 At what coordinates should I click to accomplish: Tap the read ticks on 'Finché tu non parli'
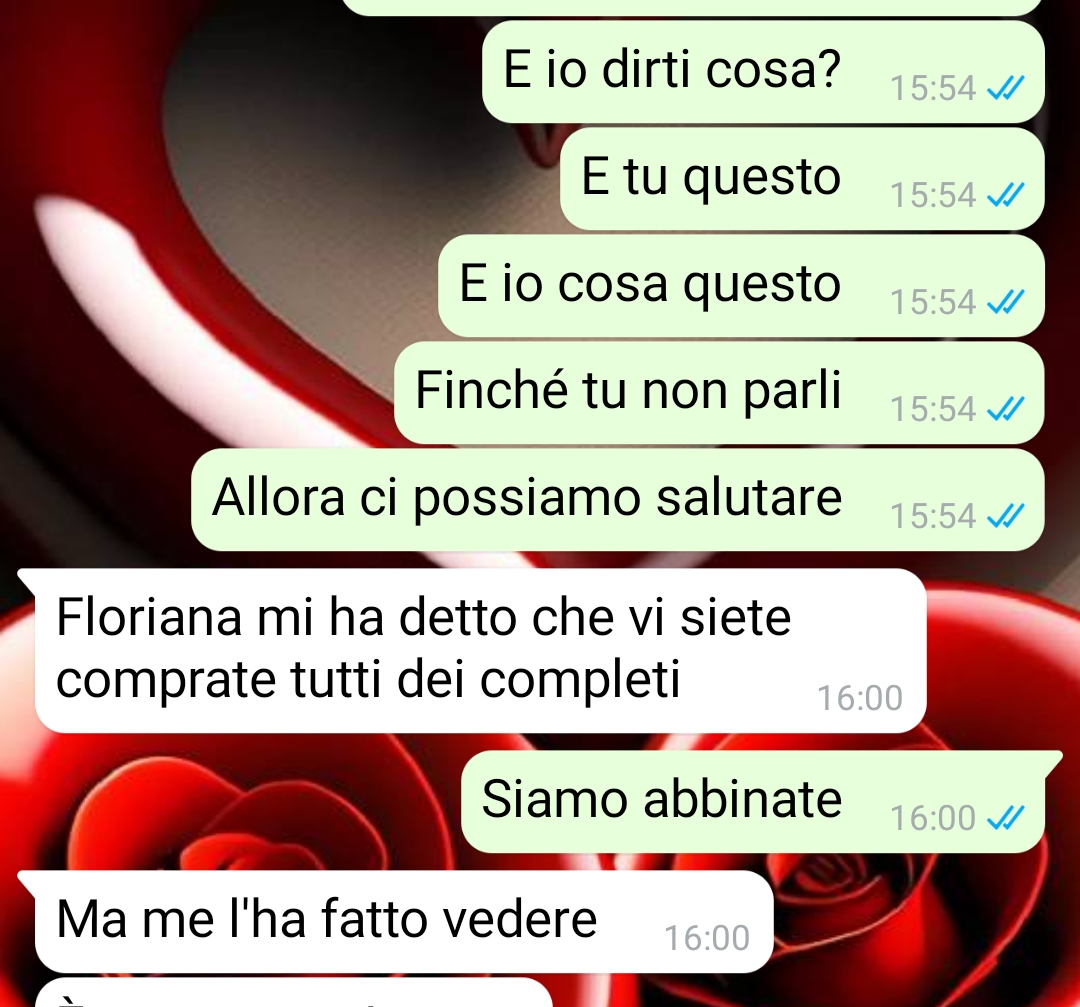(x=1006, y=409)
